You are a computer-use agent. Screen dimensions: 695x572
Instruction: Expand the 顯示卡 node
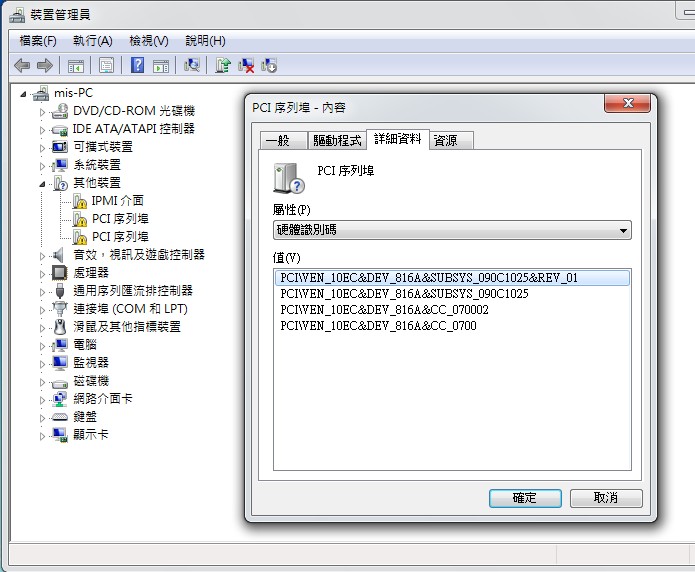point(42,436)
